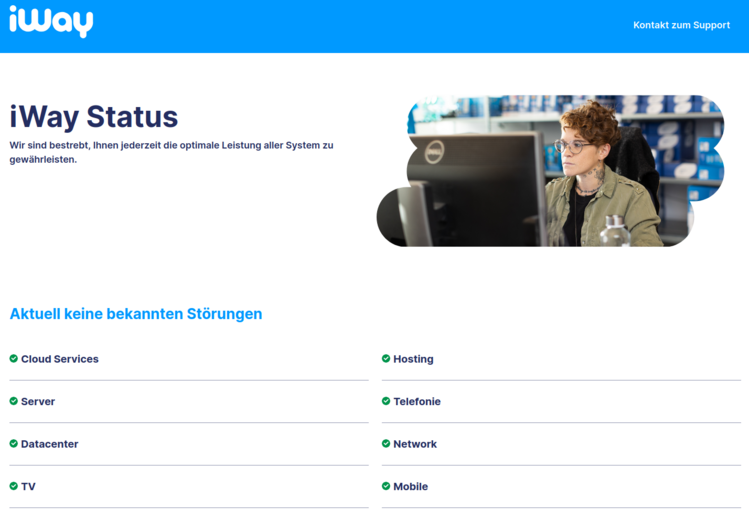The image size is (749, 529).
Task: Click the green check icon next to TV
Action: click(x=13, y=486)
